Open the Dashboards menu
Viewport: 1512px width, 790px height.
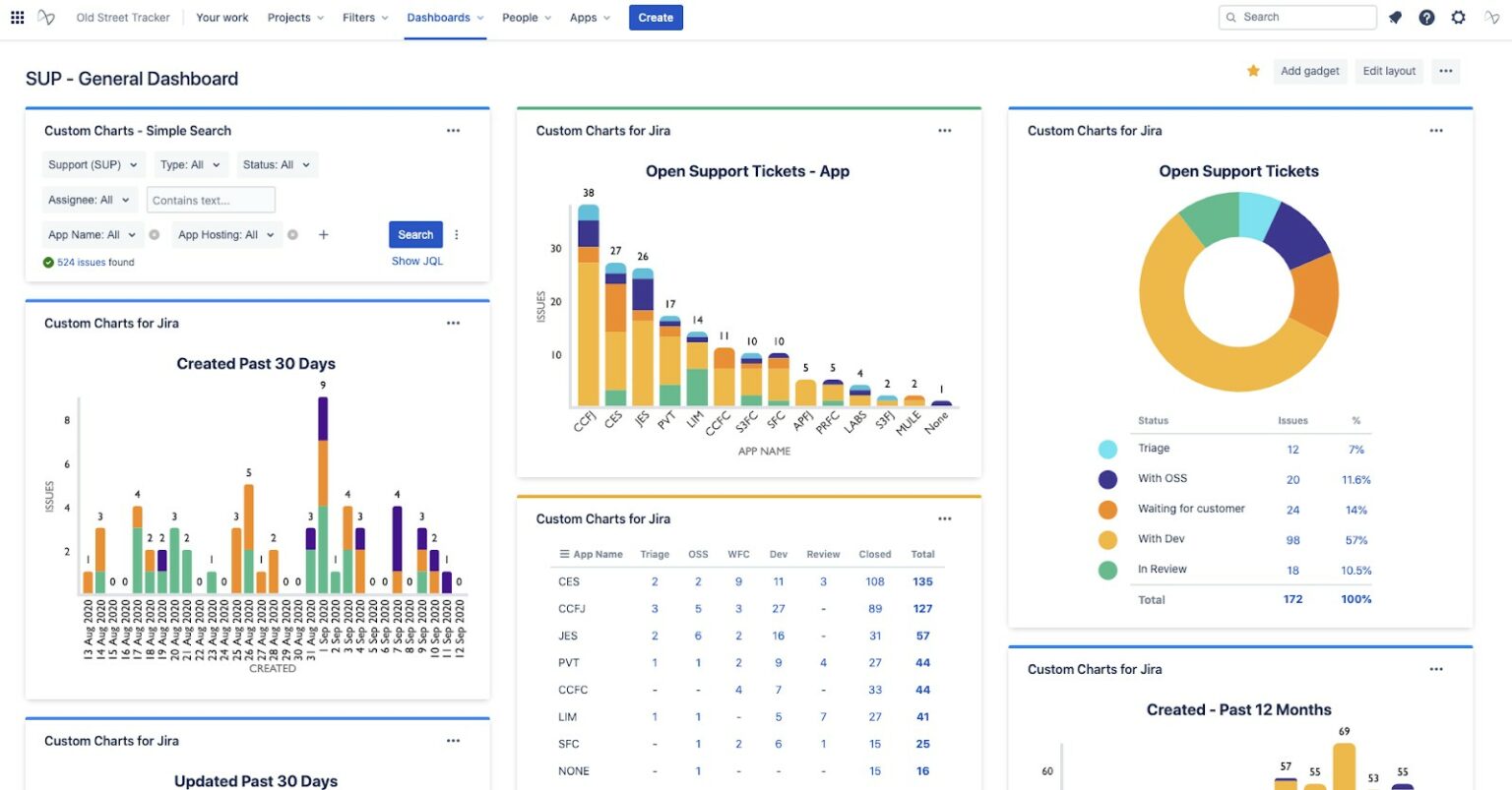[445, 18]
